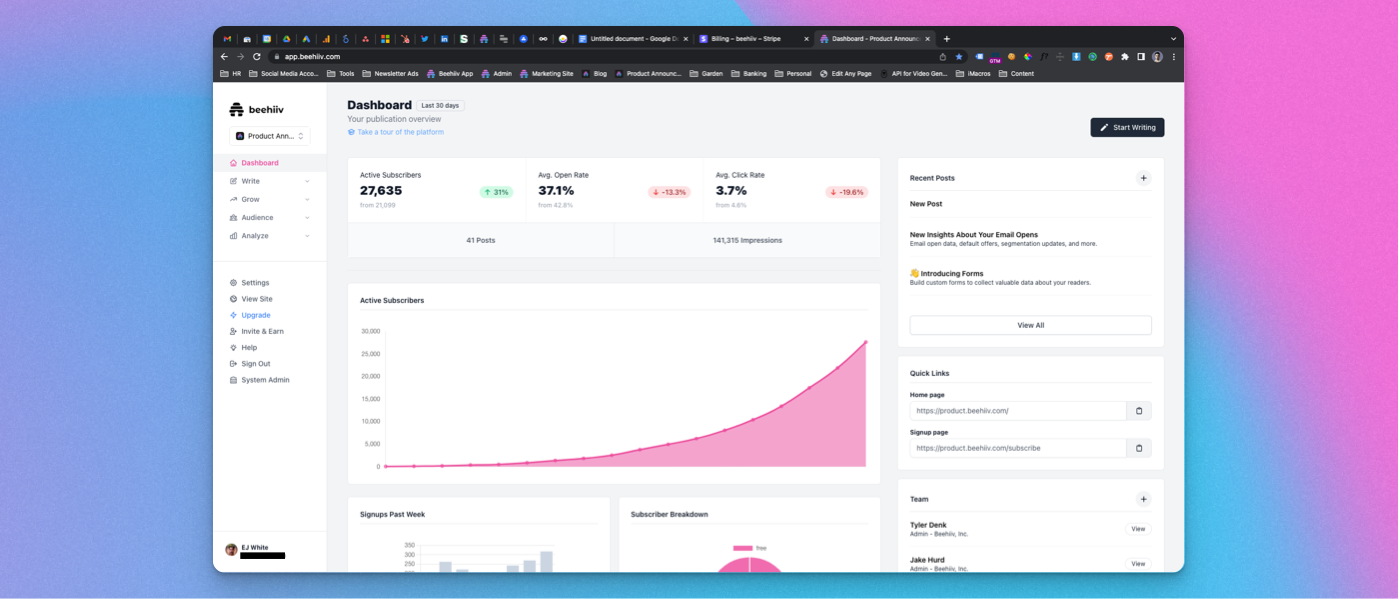This screenshot has width=1399, height=599.
Task: Expand the Analyze menu in sidebar
Action: pyautogui.click(x=270, y=236)
